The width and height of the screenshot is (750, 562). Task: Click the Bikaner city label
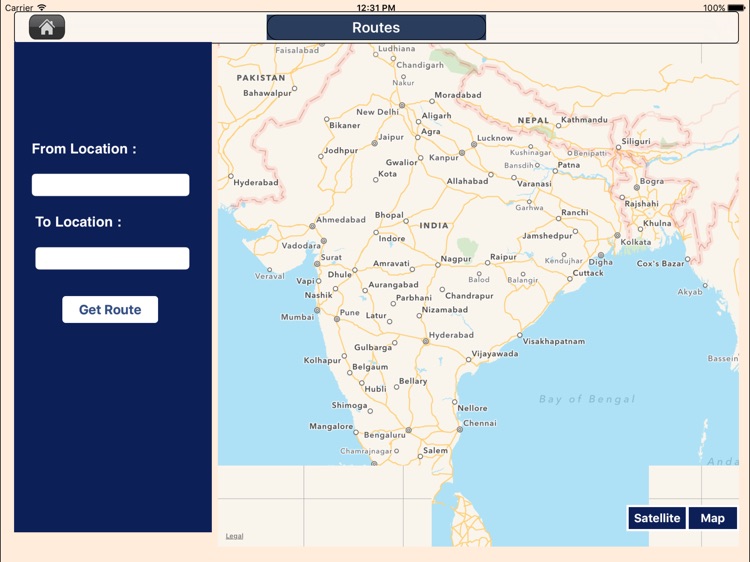[x=344, y=125]
